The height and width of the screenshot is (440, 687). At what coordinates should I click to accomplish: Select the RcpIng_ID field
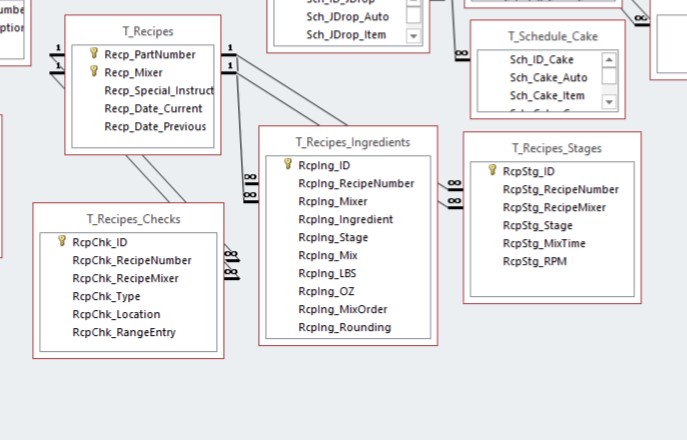(324, 166)
